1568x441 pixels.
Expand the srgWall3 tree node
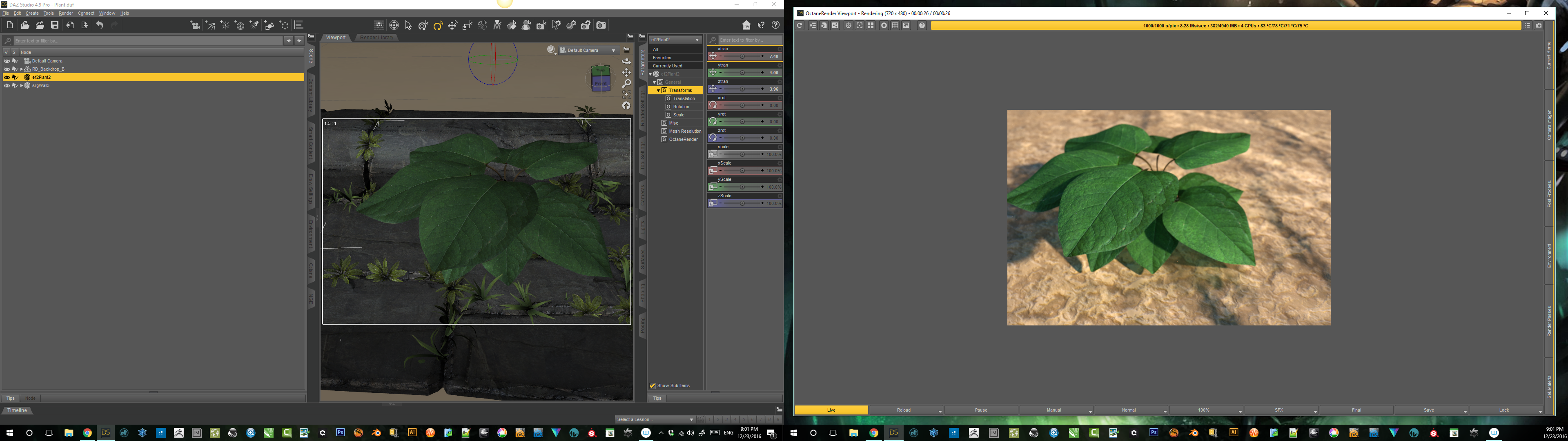tap(21, 86)
